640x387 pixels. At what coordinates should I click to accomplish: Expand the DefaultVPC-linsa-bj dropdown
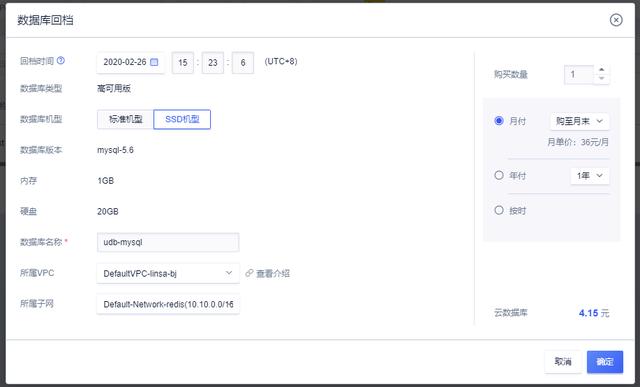pos(168,273)
